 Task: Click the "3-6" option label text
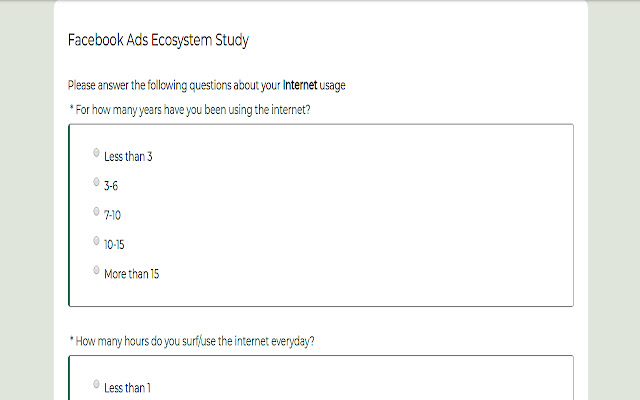tap(112, 186)
